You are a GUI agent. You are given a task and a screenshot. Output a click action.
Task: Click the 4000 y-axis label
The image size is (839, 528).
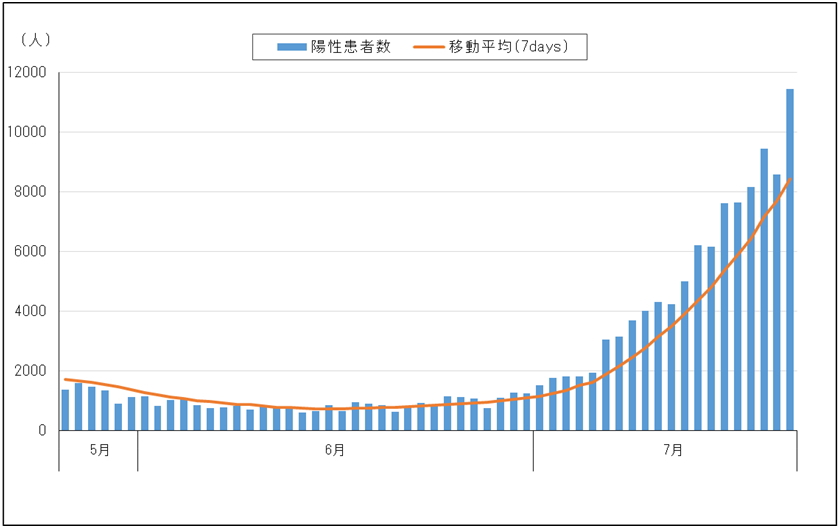[30, 311]
